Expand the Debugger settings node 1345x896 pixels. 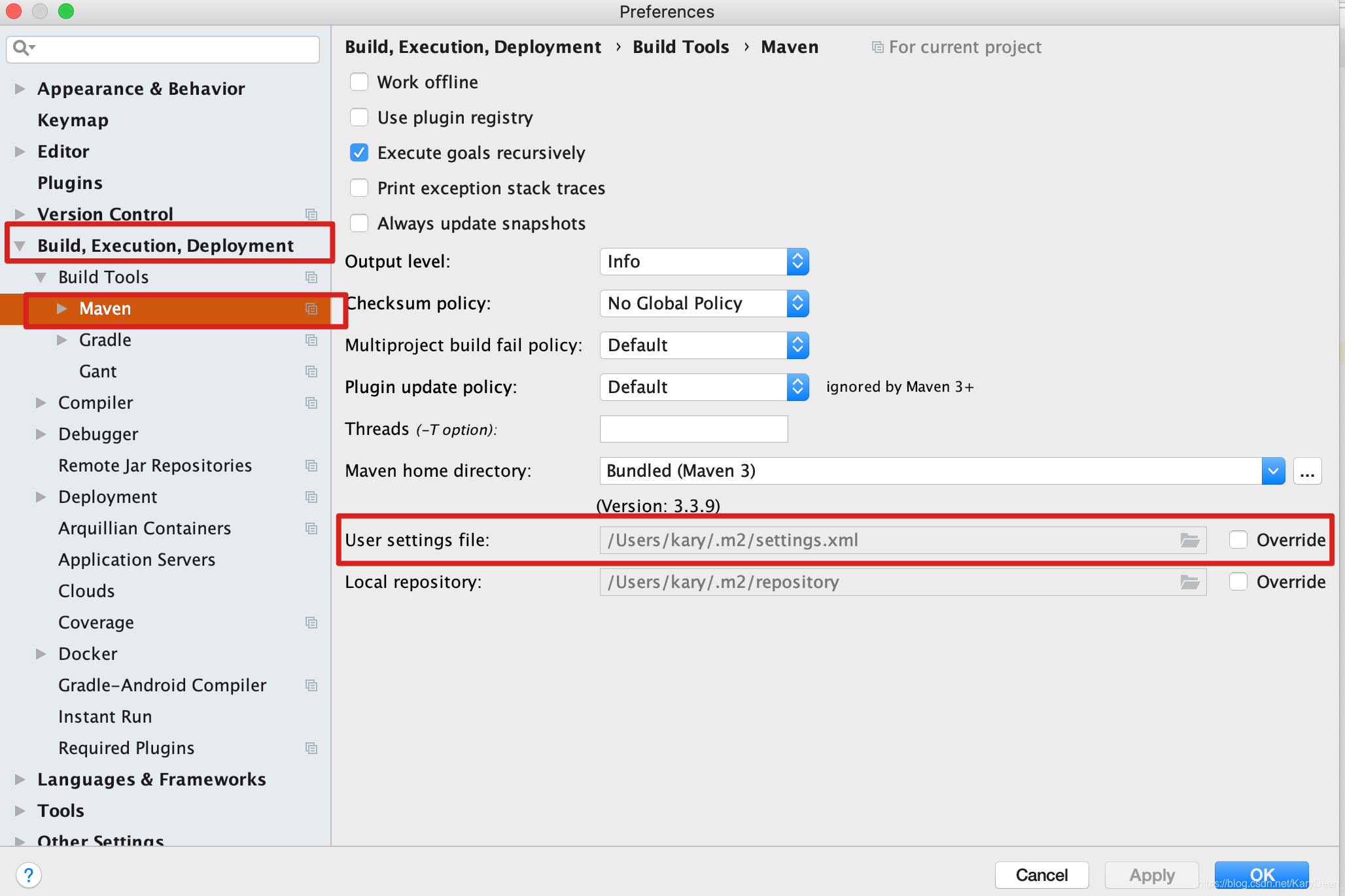point(41,434)
